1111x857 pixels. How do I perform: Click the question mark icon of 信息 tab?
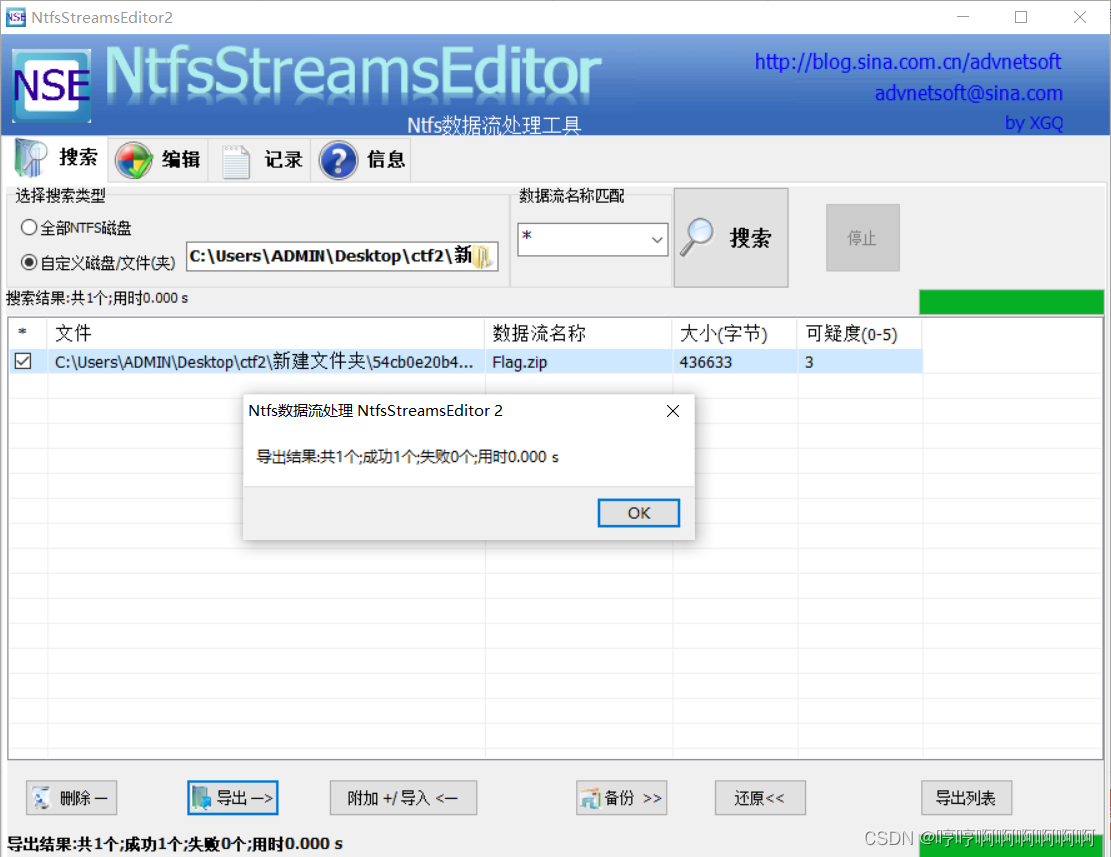(338, 160)
